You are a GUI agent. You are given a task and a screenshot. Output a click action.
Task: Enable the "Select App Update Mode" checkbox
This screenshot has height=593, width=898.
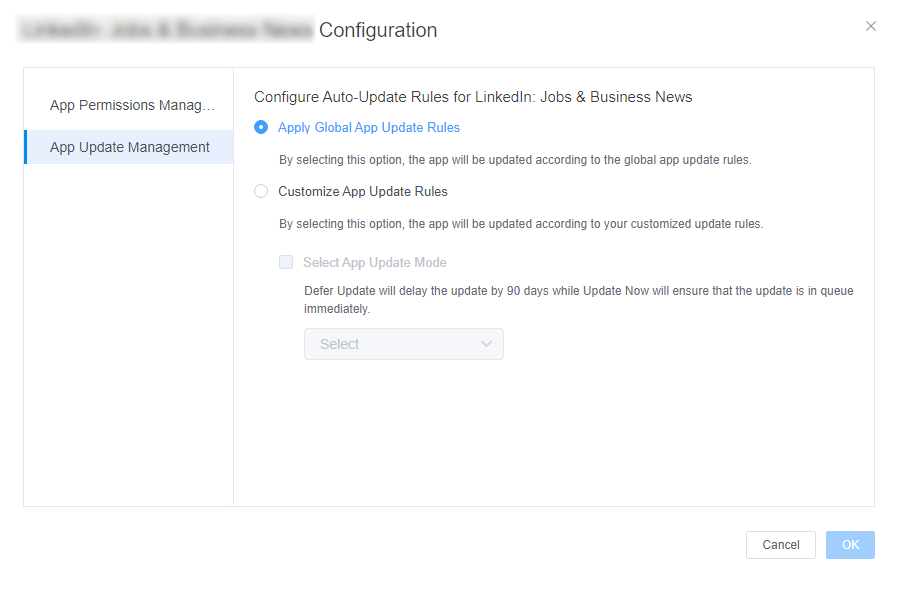pos(286,262)
